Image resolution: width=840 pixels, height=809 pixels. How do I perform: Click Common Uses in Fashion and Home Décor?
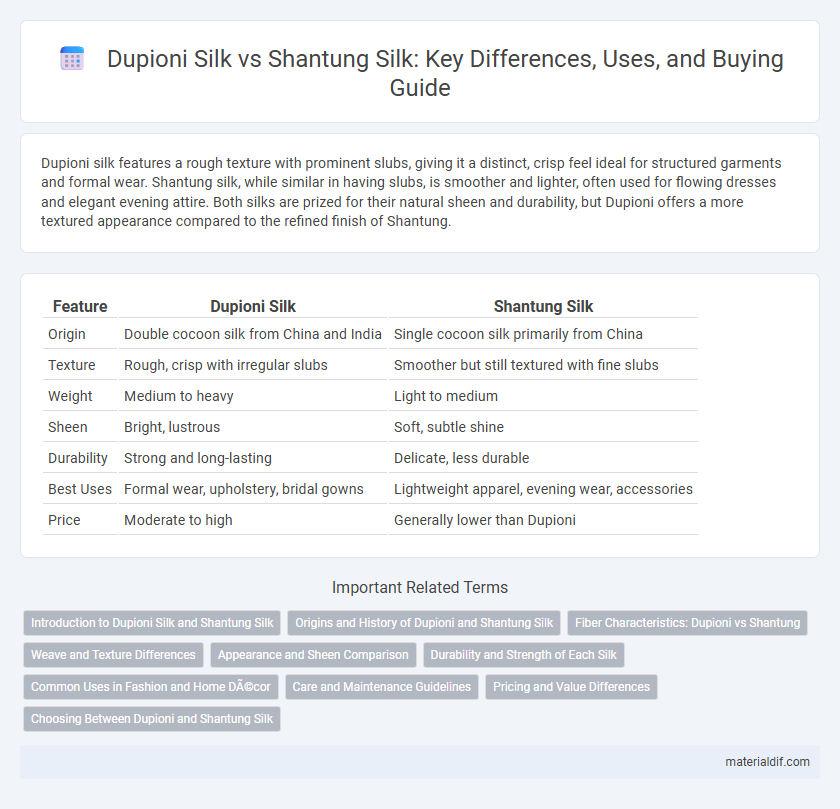(x=151, y=687)
